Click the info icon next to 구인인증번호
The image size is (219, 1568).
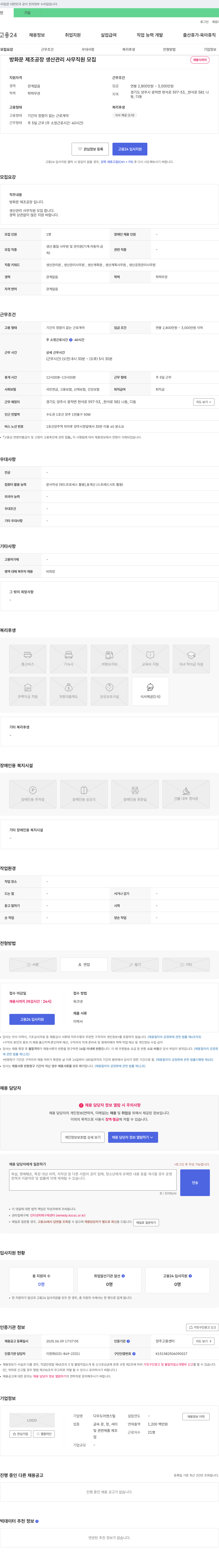tap(134, 1354)
